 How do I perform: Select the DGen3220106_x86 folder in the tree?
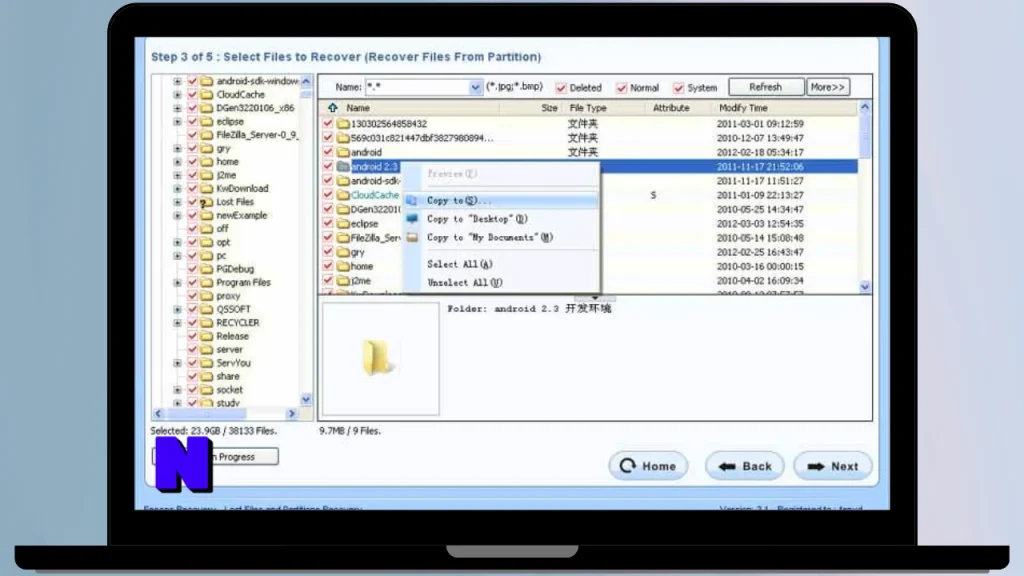255,108
